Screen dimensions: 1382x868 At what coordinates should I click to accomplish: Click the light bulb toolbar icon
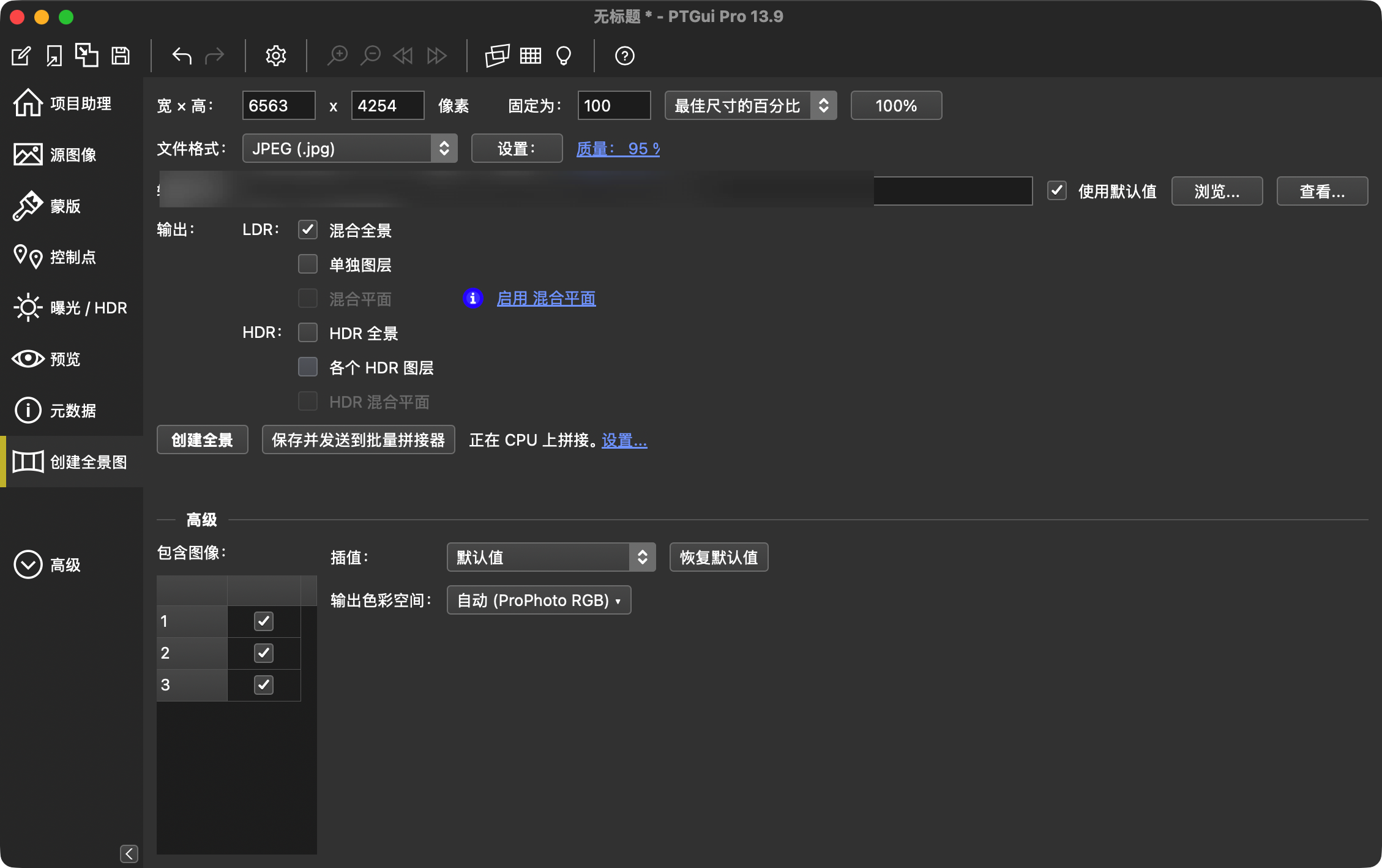pyautogui.click(x=564, y=56)
